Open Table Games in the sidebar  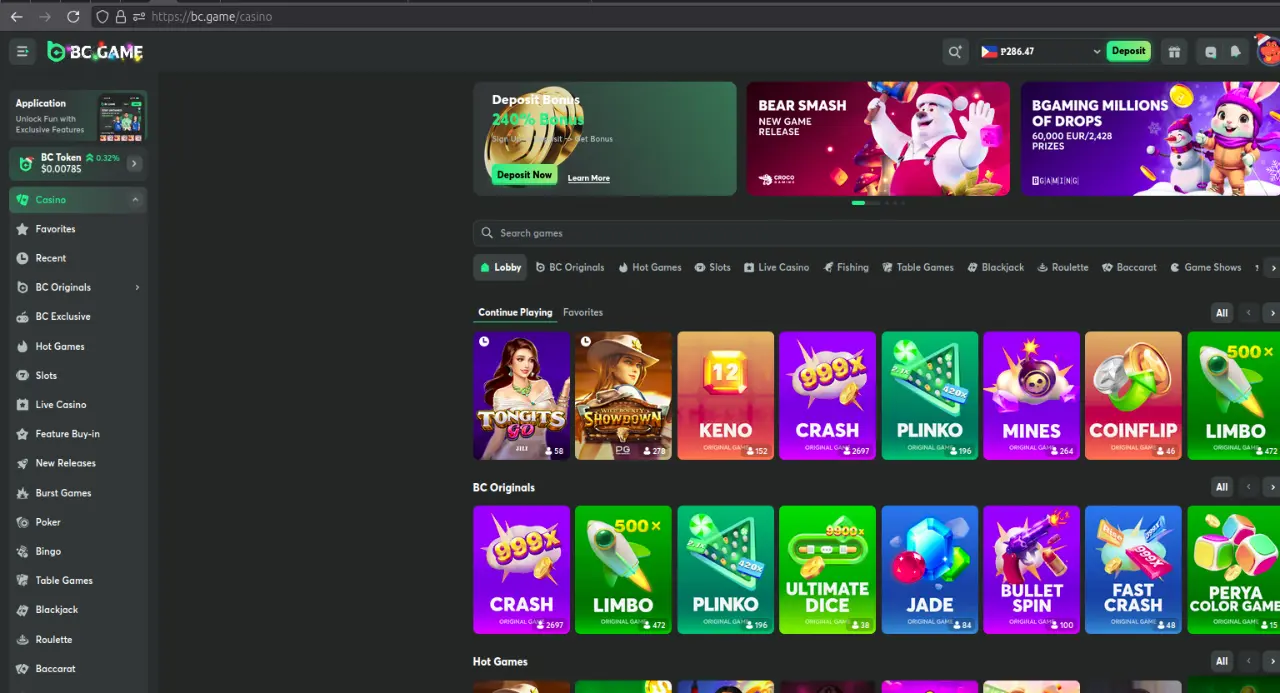78,580
